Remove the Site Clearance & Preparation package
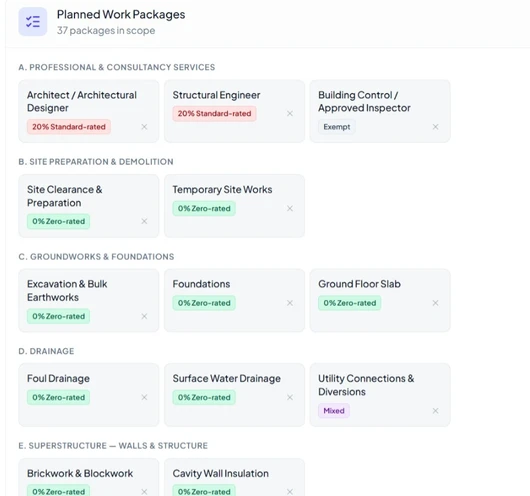Screen dimensions: 530x496 pyautogui.click(x=144, y=221)
